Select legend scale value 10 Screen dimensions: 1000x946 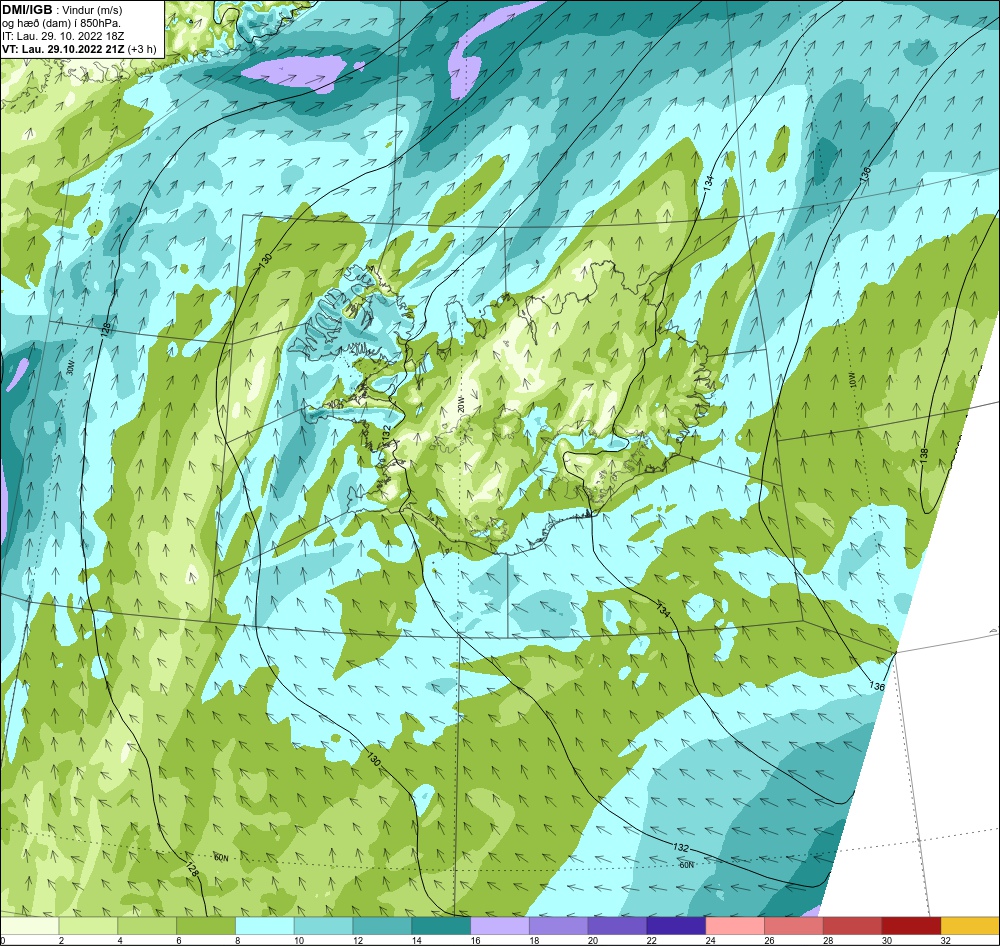pos(299,940)
